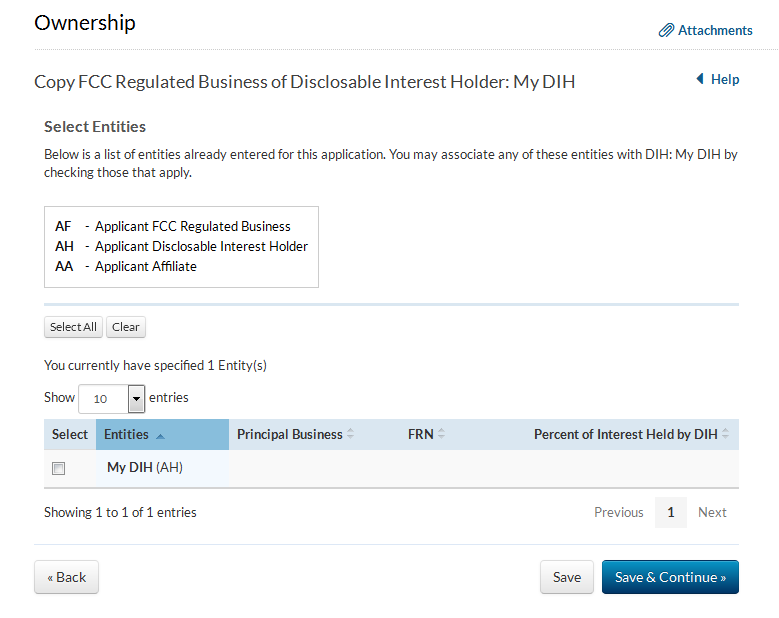Sort by the Entities column header
The height and width of the screenshot is (618, 779).
tap(126, 434)
